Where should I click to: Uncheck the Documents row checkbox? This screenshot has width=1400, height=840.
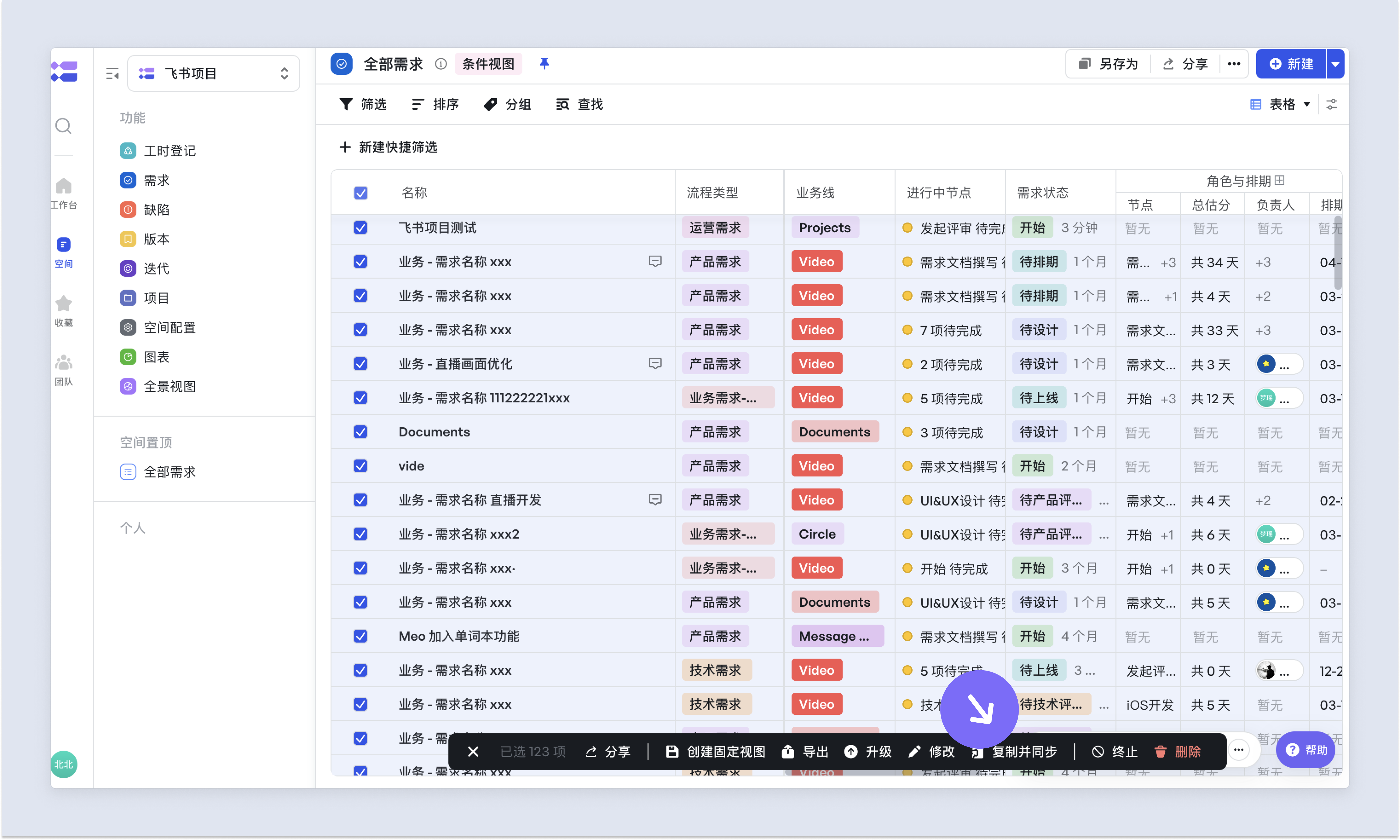click(361, 432)
